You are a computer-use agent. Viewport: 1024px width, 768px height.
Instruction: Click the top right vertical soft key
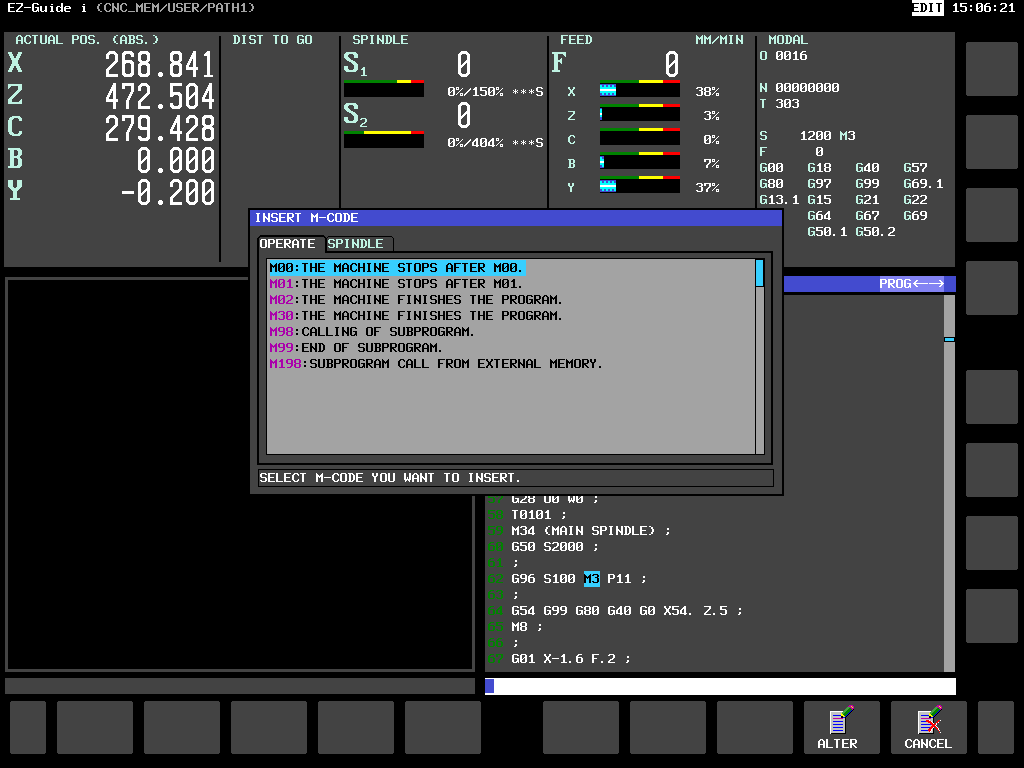tap(991, 69)
